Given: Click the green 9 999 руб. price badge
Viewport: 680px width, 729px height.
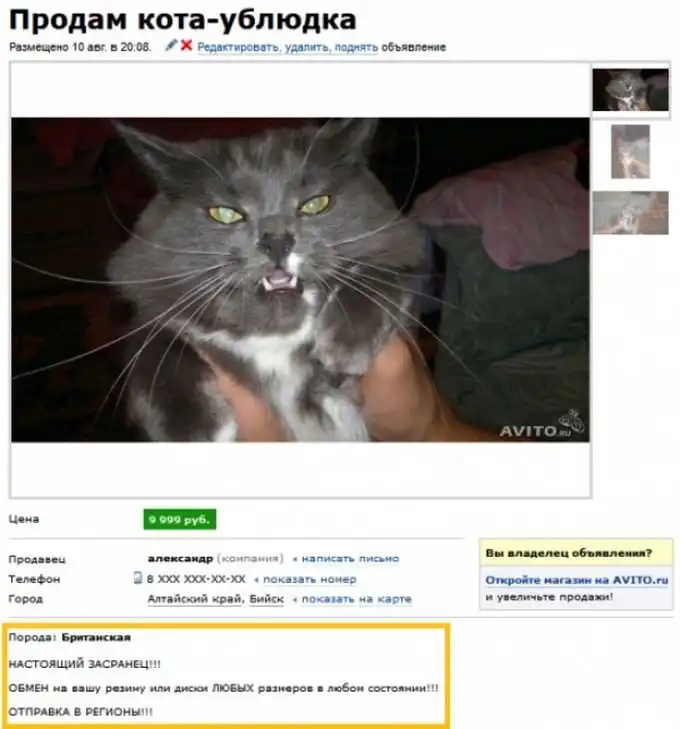Looking at the screenshot, I should click(180, 519).
